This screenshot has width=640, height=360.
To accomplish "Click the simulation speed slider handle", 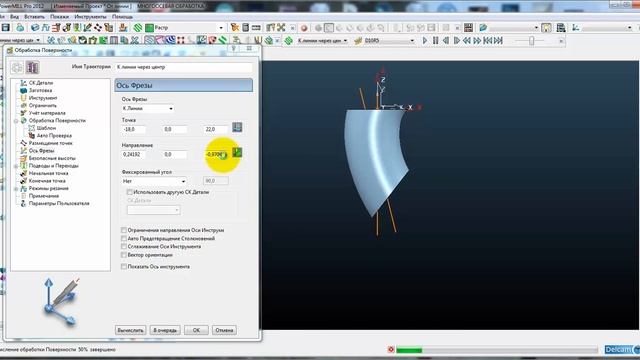I will tap(531, 40).
